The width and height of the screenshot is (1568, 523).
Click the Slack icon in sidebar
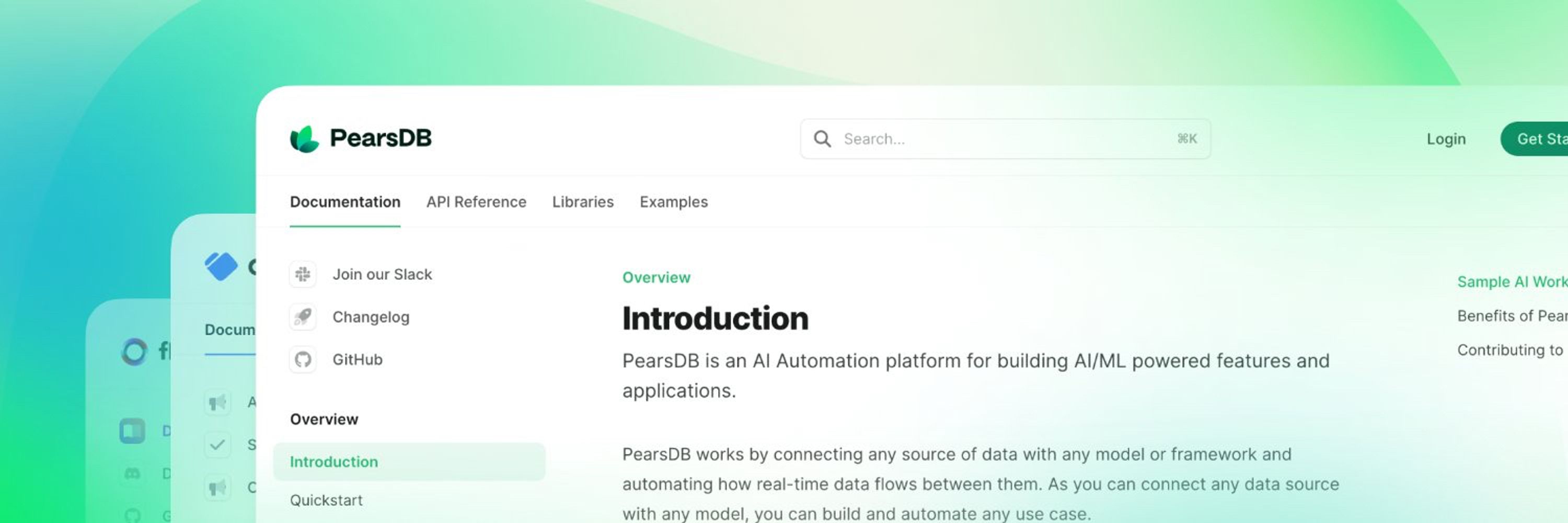[x=303, y=275]
